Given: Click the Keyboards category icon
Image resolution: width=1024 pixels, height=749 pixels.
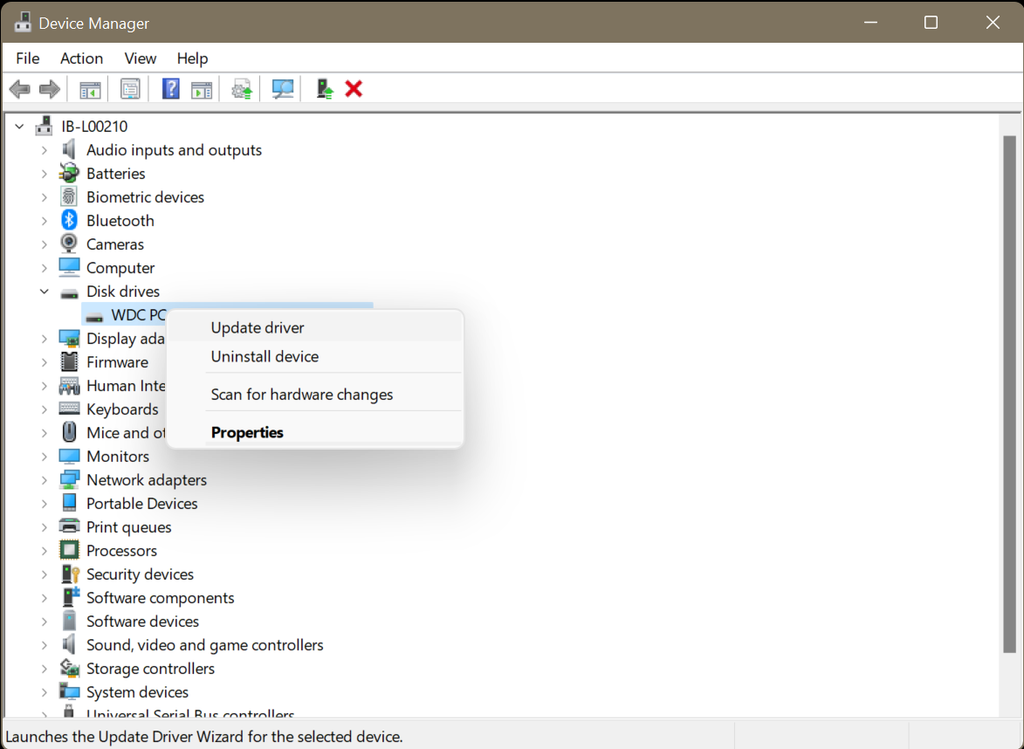Looking at the screenshot, I should point(69,409).
